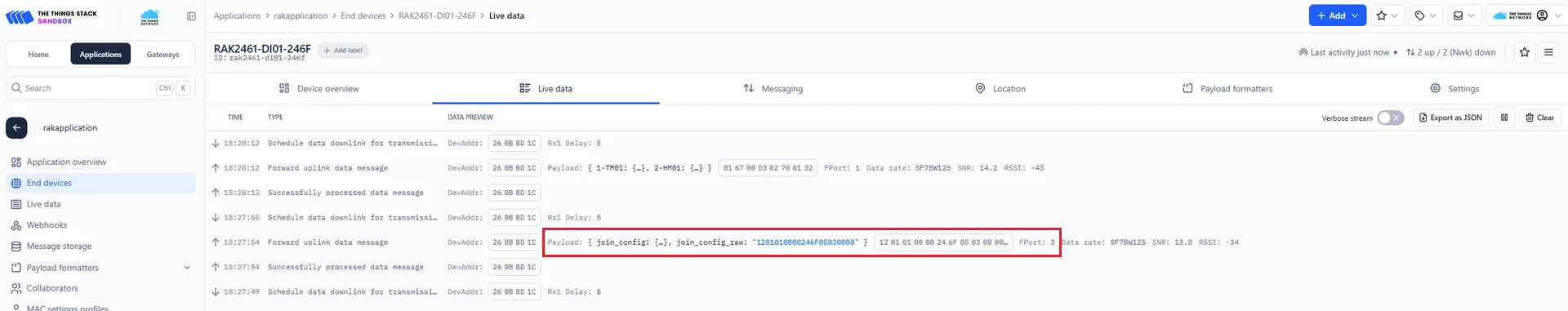Screen dimensions: 1568x311
Task: Open End devices in the breadcrumb
Action: pos(363,16)
